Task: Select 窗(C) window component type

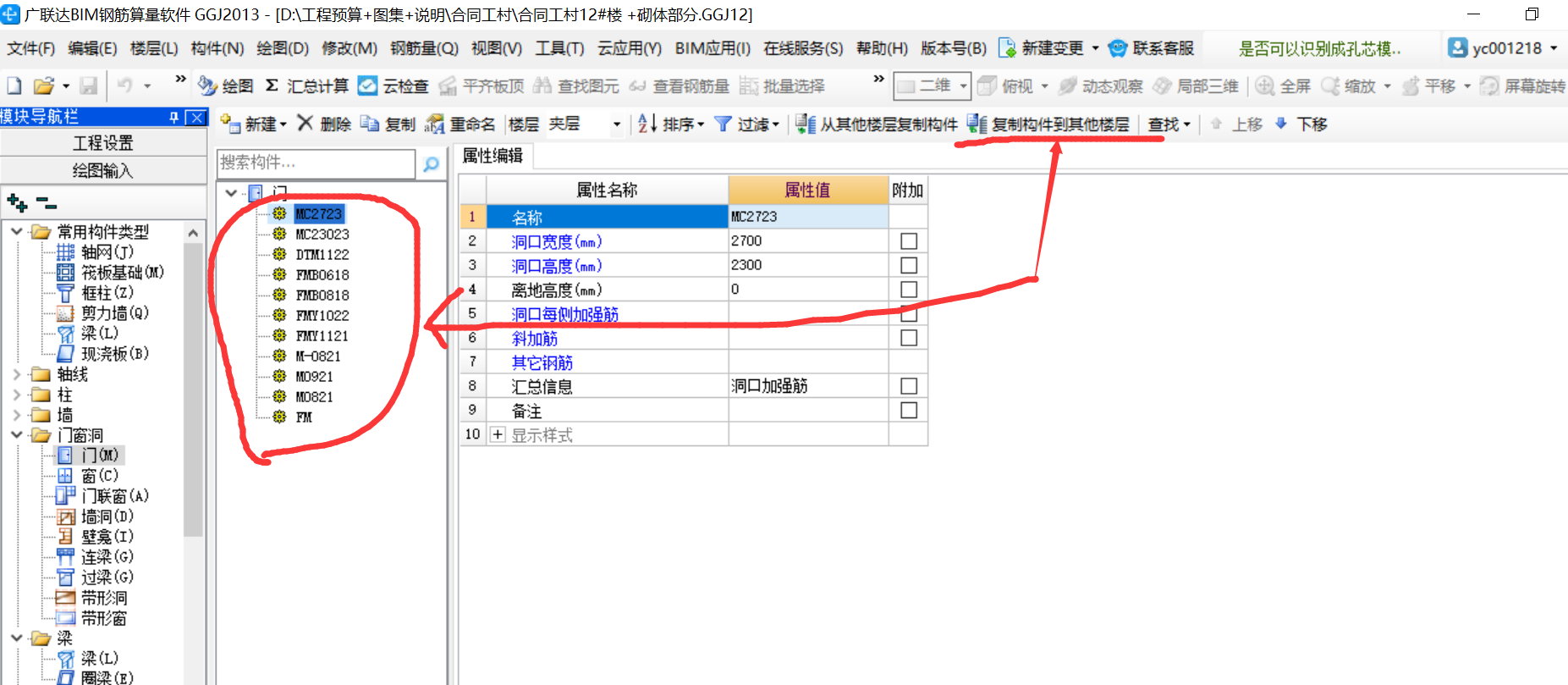Action: (x=99, y=475)
